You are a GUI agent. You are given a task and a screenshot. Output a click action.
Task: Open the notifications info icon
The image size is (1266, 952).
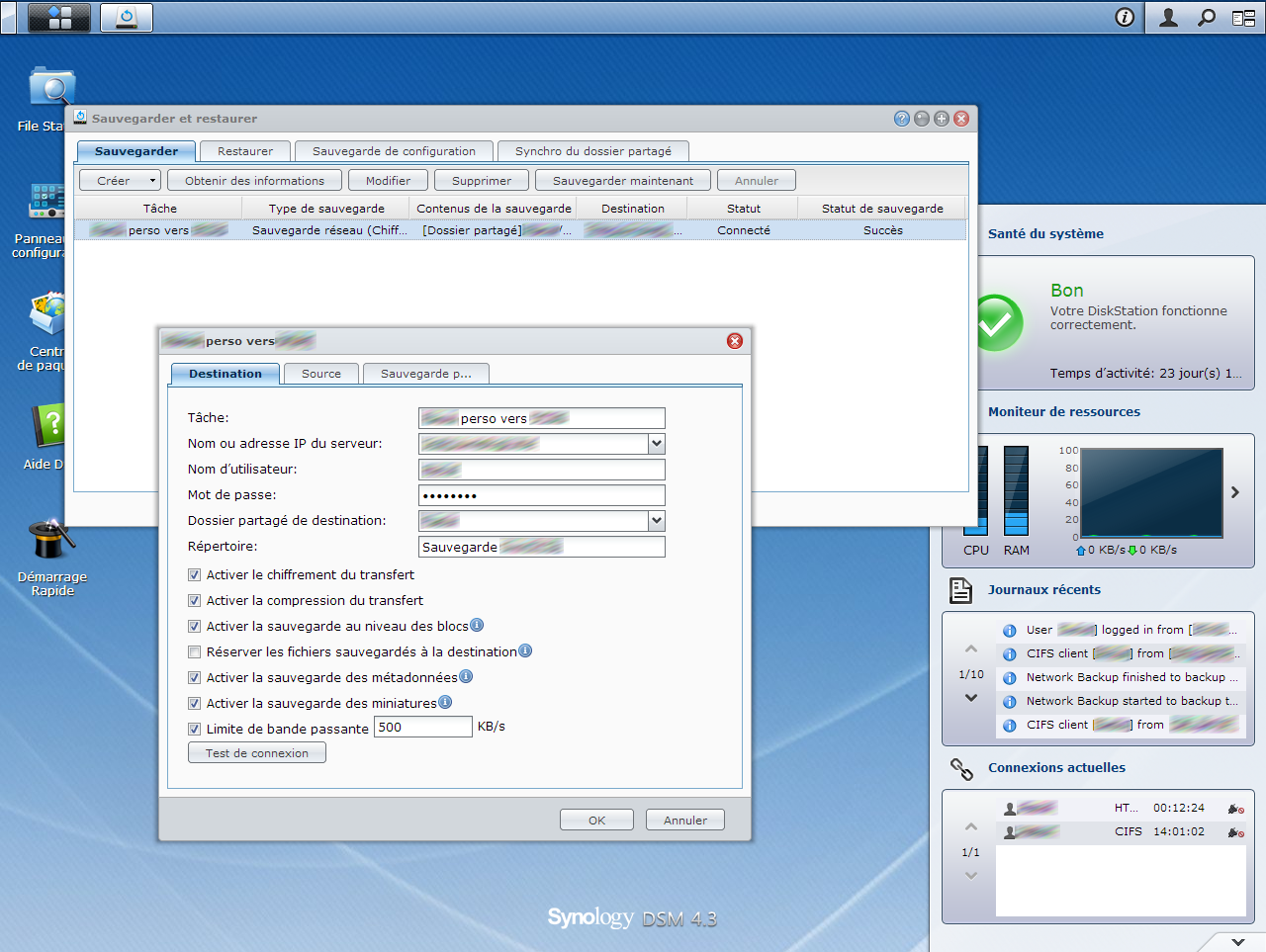[x=1125, y=17]
